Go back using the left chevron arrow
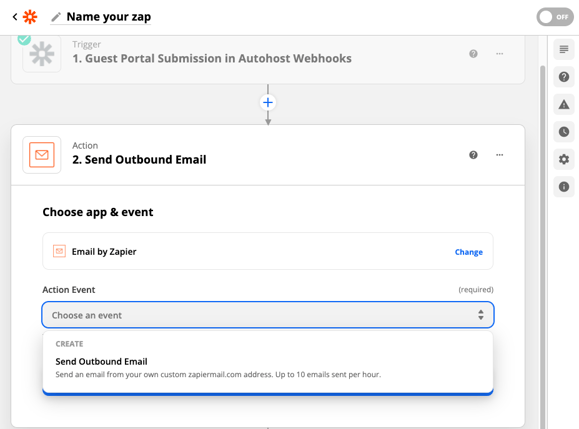Screen dimensions: 579x429 click(15, 17)
